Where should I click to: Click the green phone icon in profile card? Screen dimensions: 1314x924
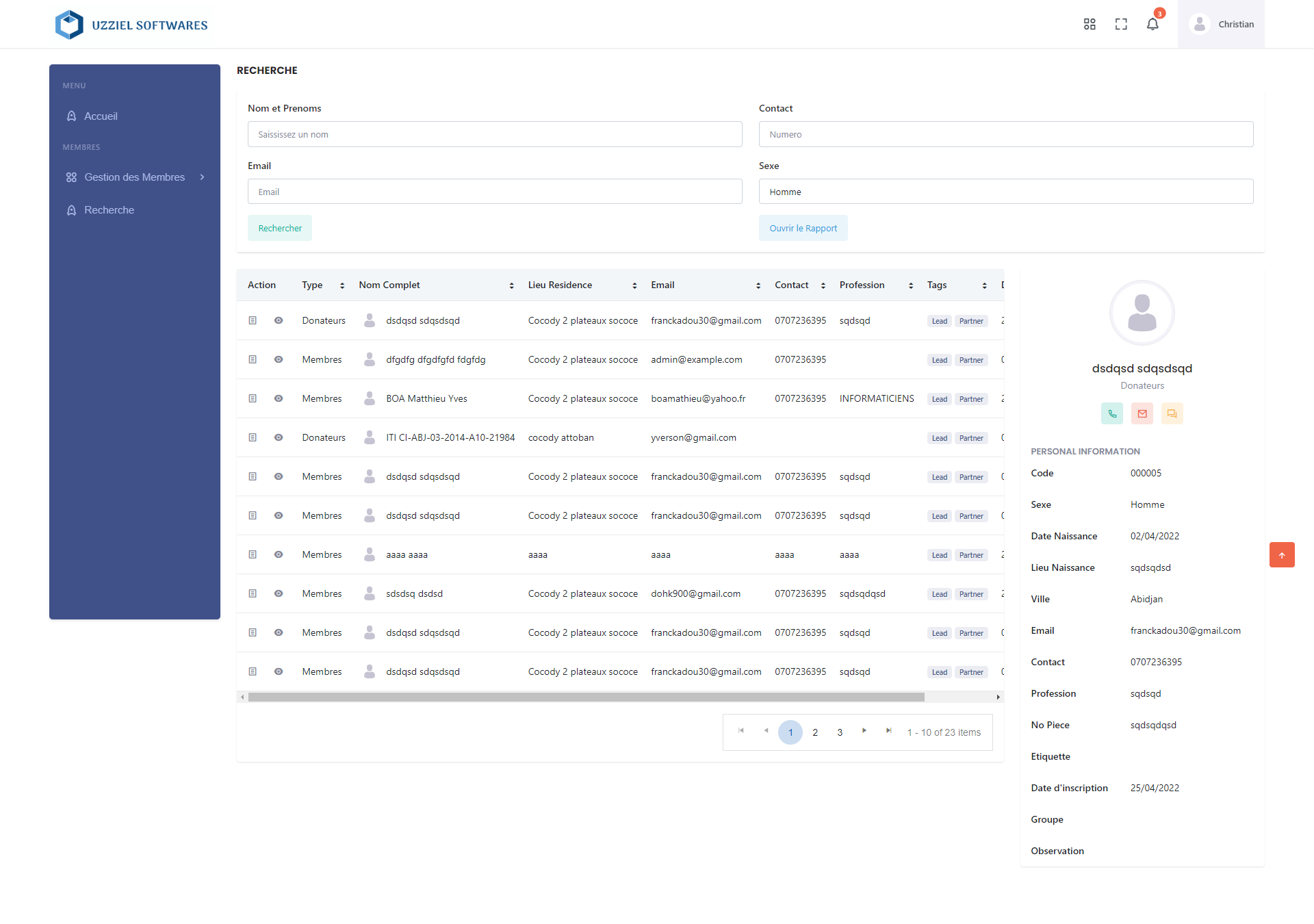point(1112,413)
